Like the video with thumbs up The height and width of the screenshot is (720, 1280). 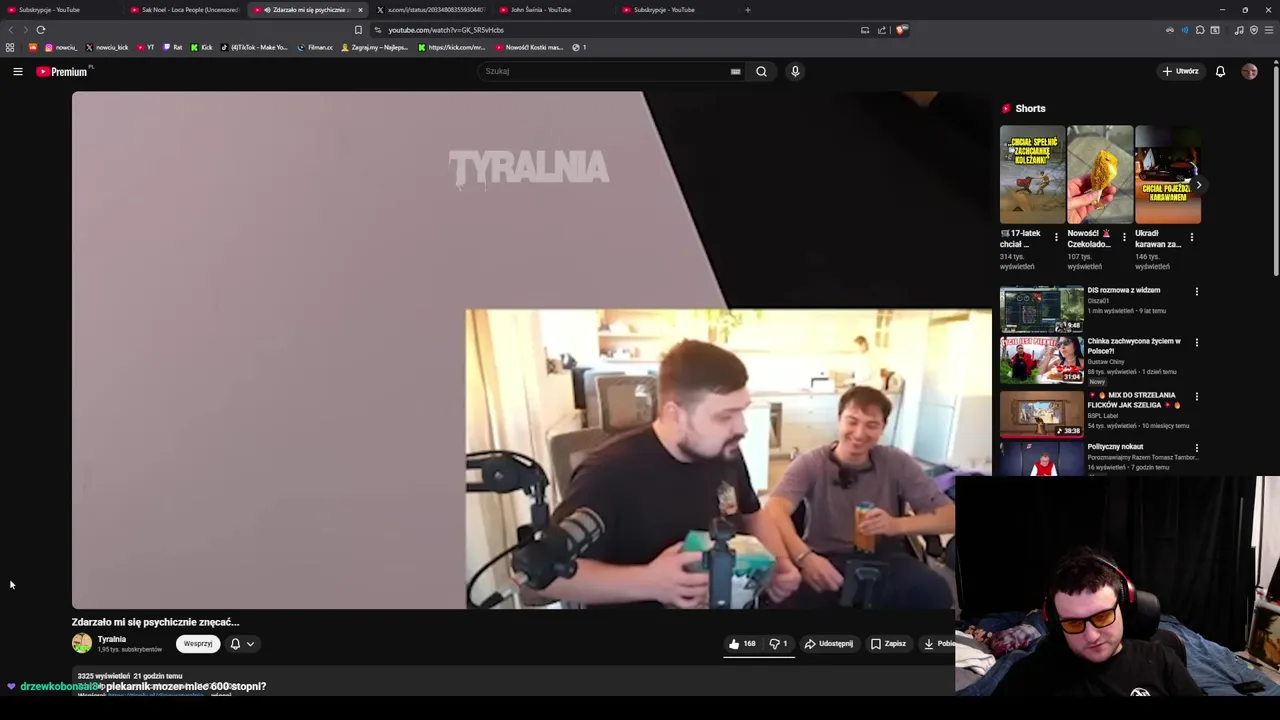pyautogui.click(x=741, y=644)
